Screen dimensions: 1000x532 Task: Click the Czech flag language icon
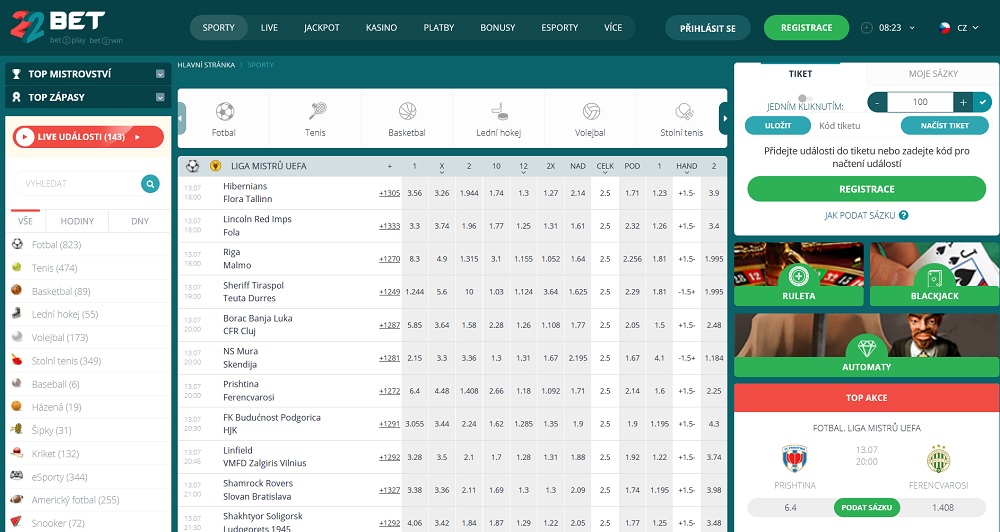(x=945, y=27)
